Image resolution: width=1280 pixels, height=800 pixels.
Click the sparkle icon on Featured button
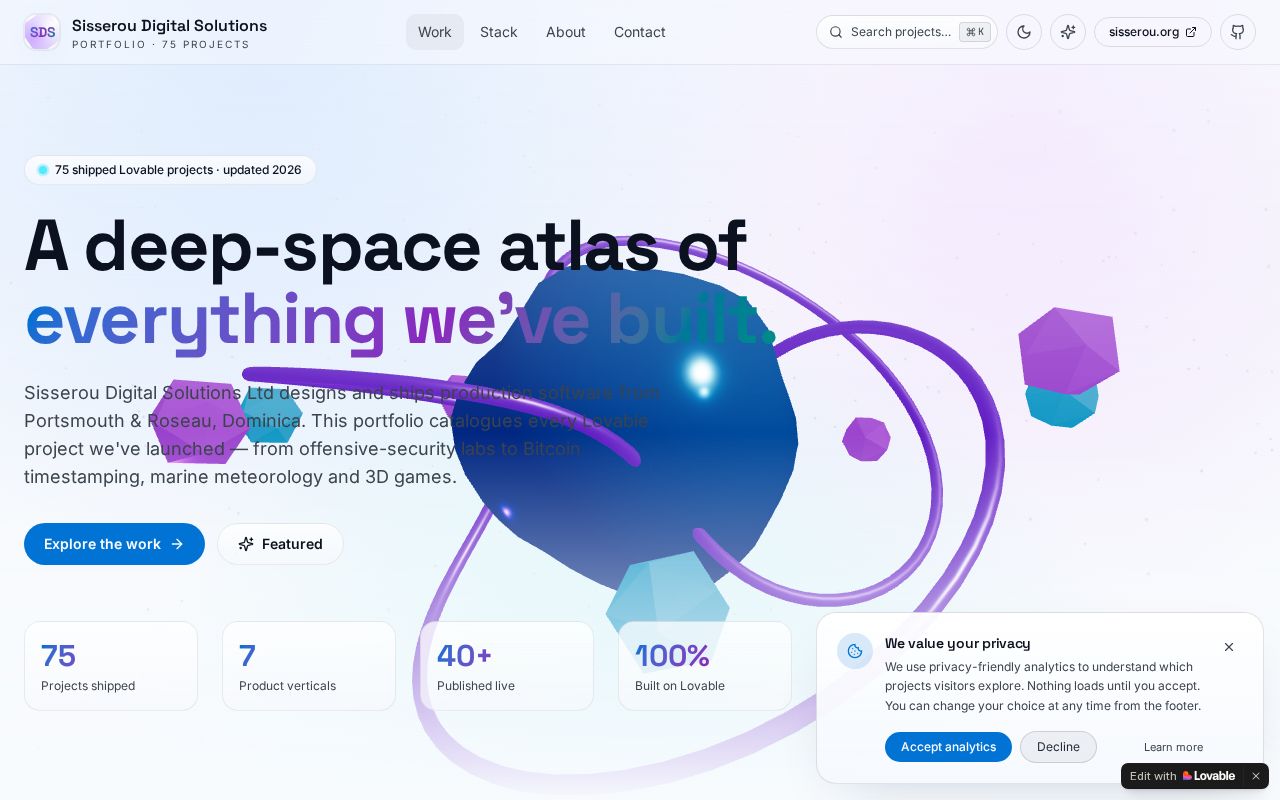click(246, 544)
